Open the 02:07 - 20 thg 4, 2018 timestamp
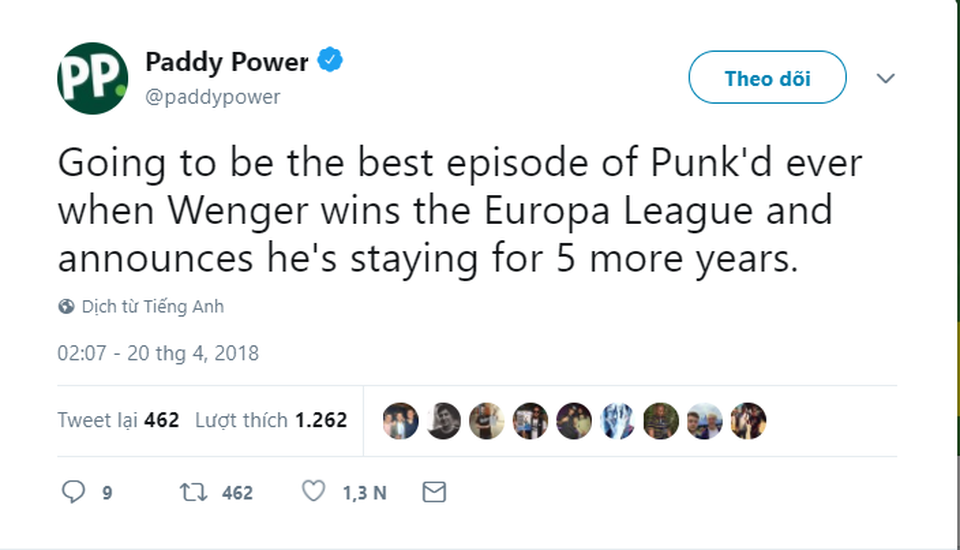Screen dimensions: 960x550 (x=158, y=353)
